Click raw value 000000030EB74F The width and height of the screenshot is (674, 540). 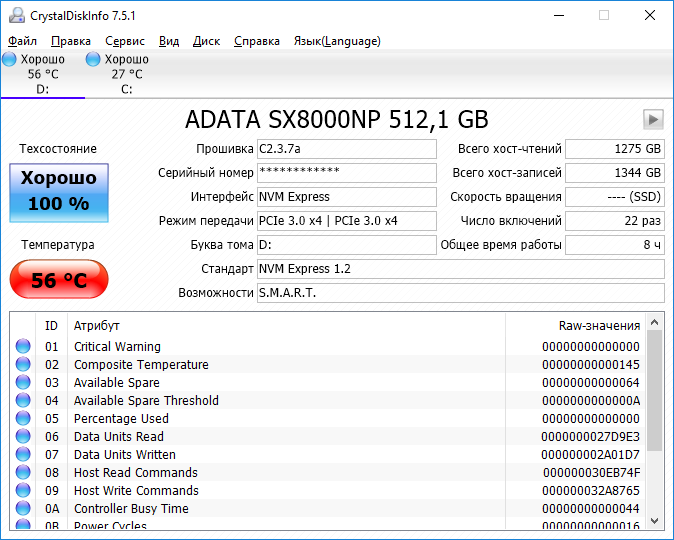click(x=592, y=472)
